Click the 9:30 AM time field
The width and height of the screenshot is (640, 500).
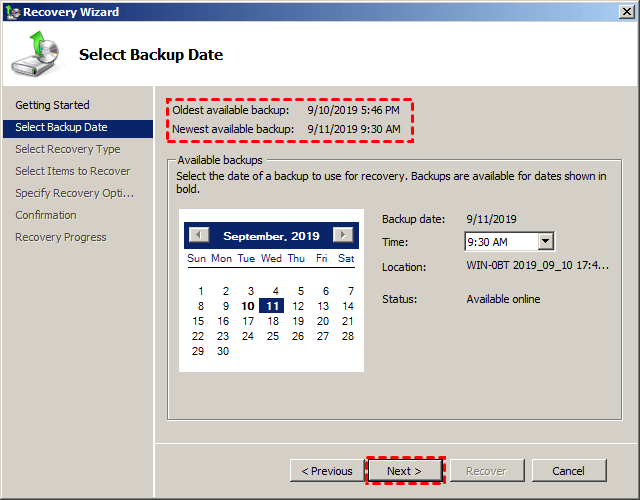point(501,241)
